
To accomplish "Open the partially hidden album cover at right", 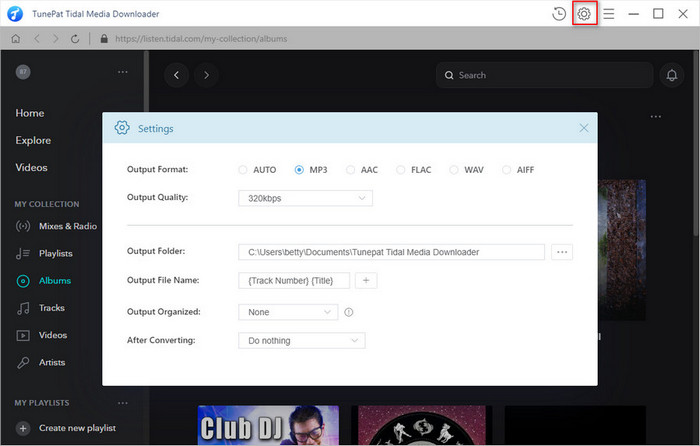I will click(x=622, y=250).
